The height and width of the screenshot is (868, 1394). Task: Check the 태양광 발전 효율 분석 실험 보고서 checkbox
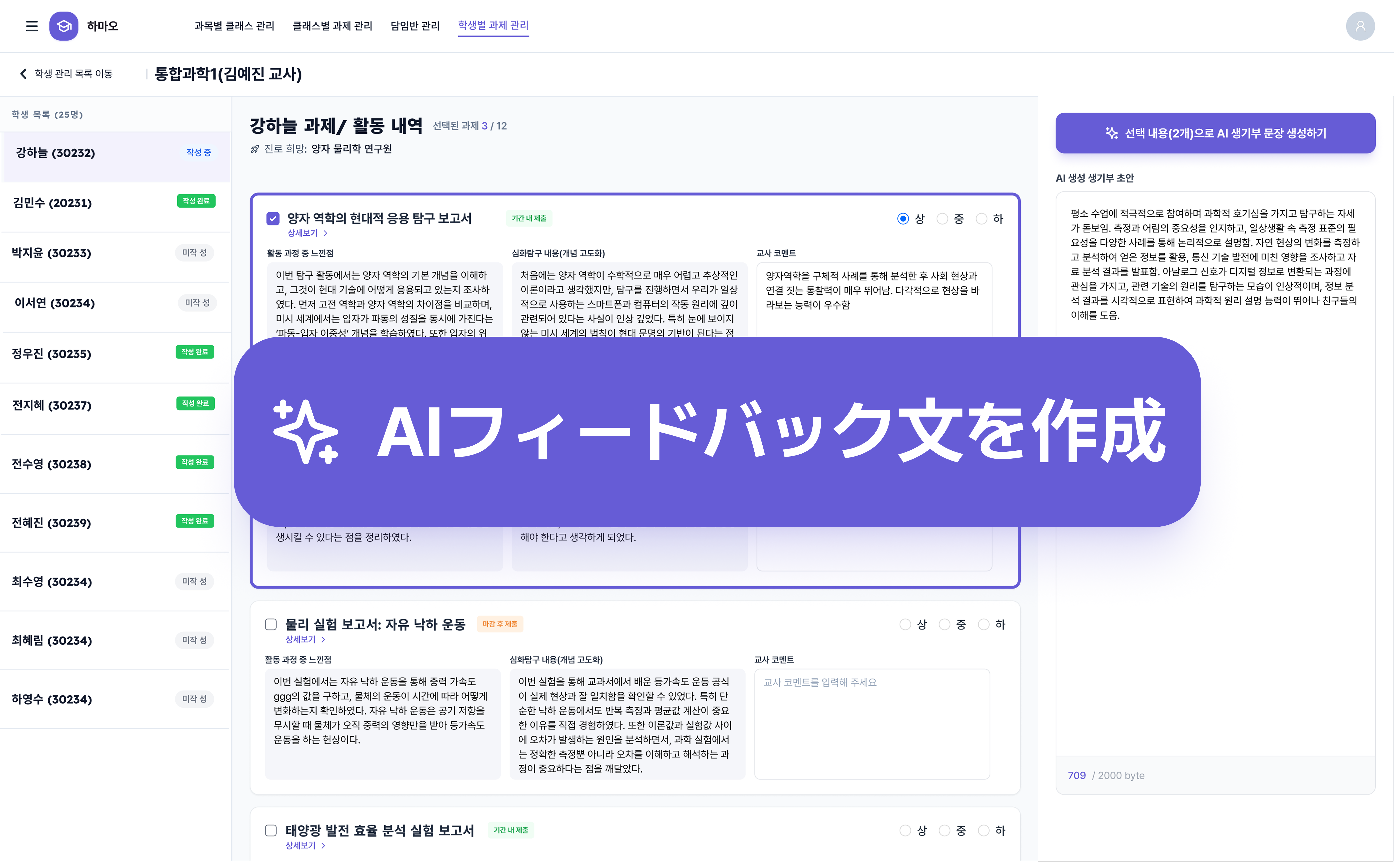[271, 831]
